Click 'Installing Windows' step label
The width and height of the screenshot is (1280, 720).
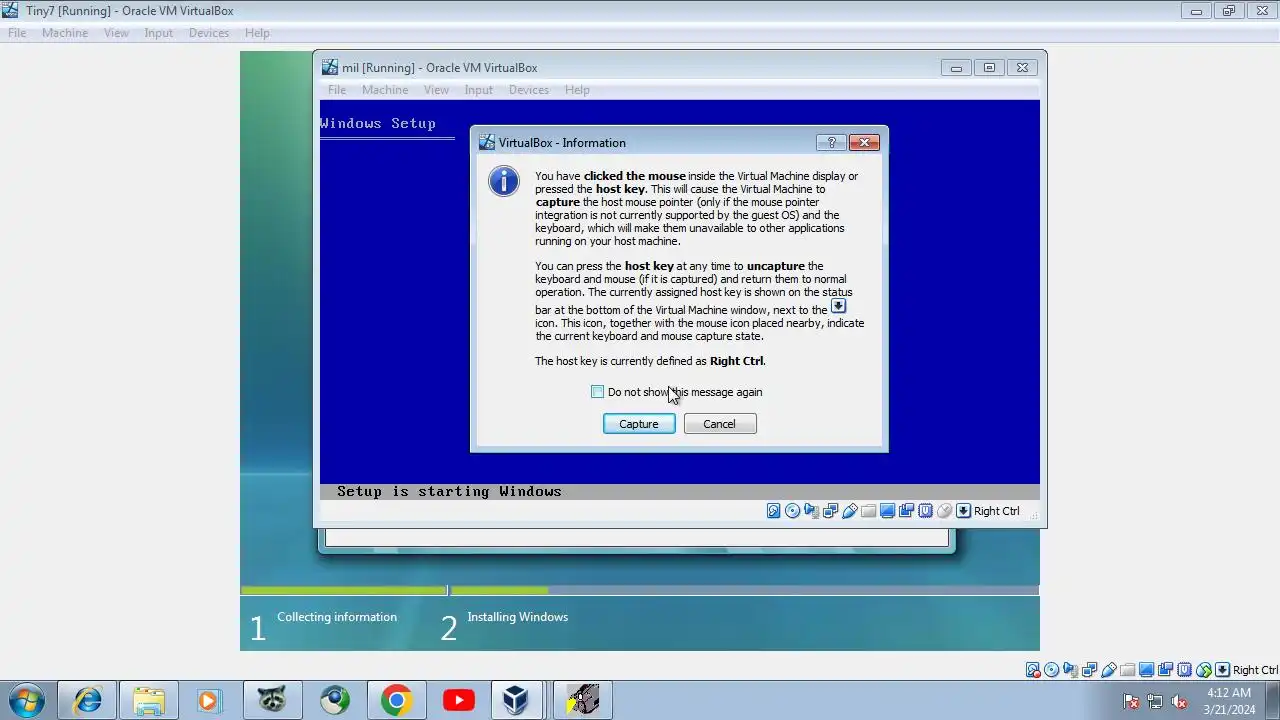[517, 617]
